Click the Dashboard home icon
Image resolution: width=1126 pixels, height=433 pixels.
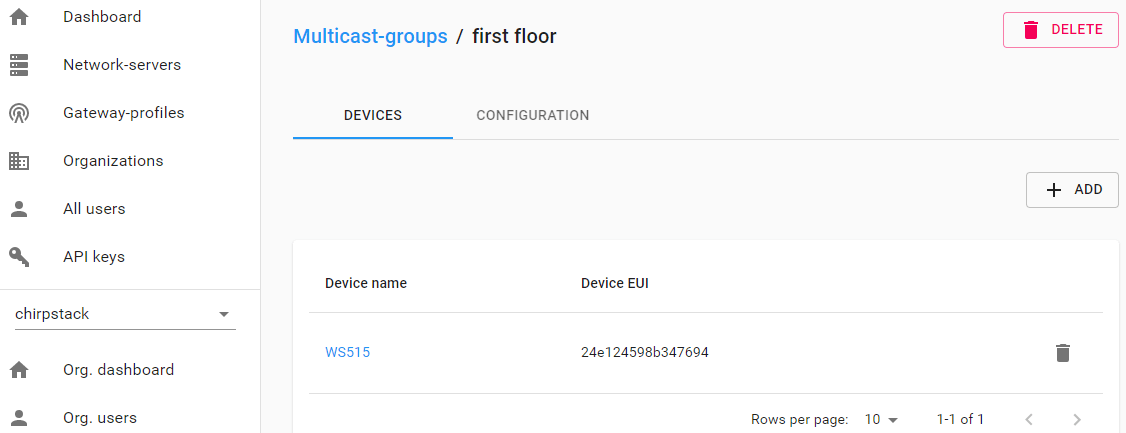click(19, 17)
